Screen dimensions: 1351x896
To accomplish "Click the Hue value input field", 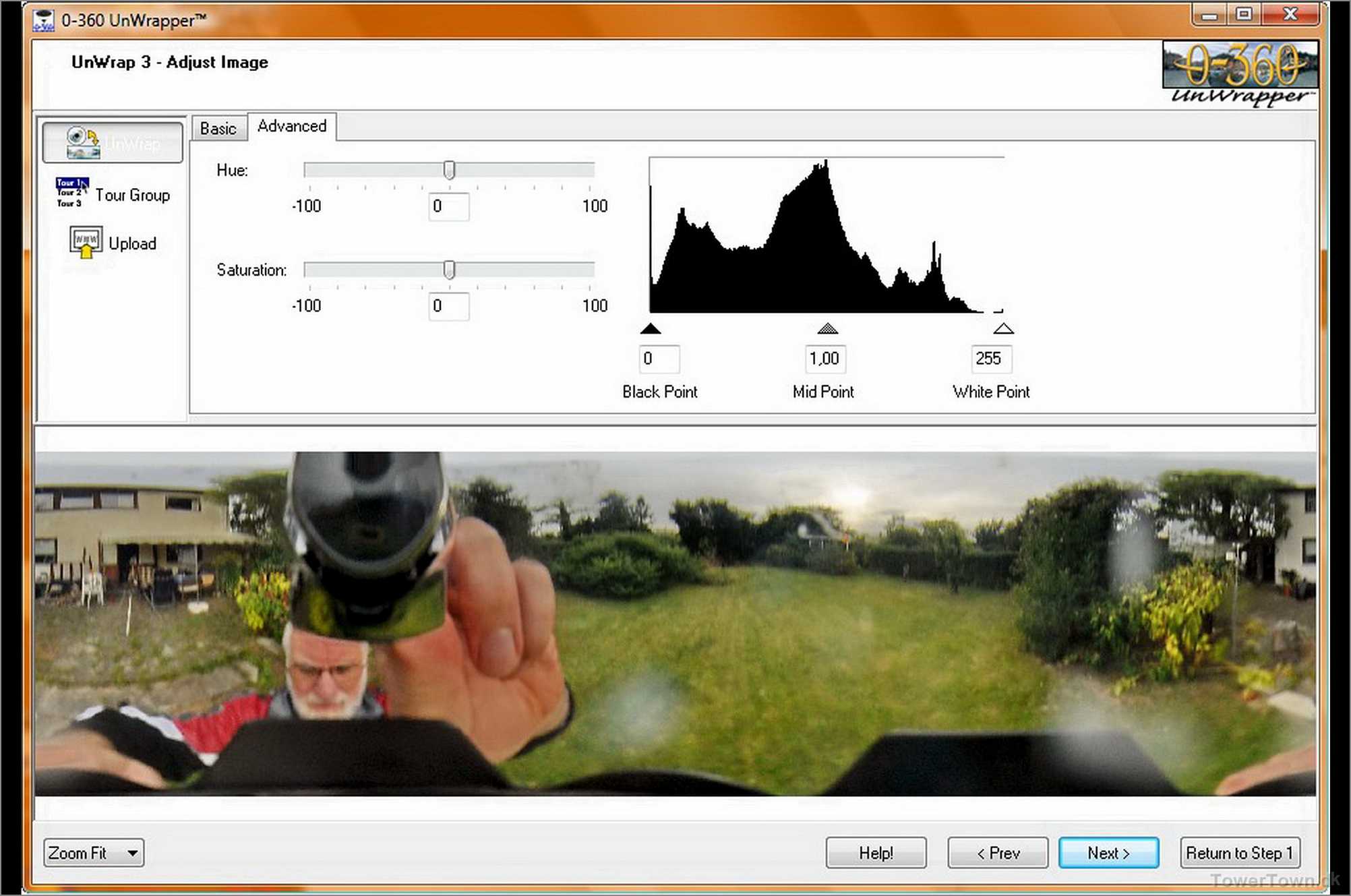I will (448, 206).
